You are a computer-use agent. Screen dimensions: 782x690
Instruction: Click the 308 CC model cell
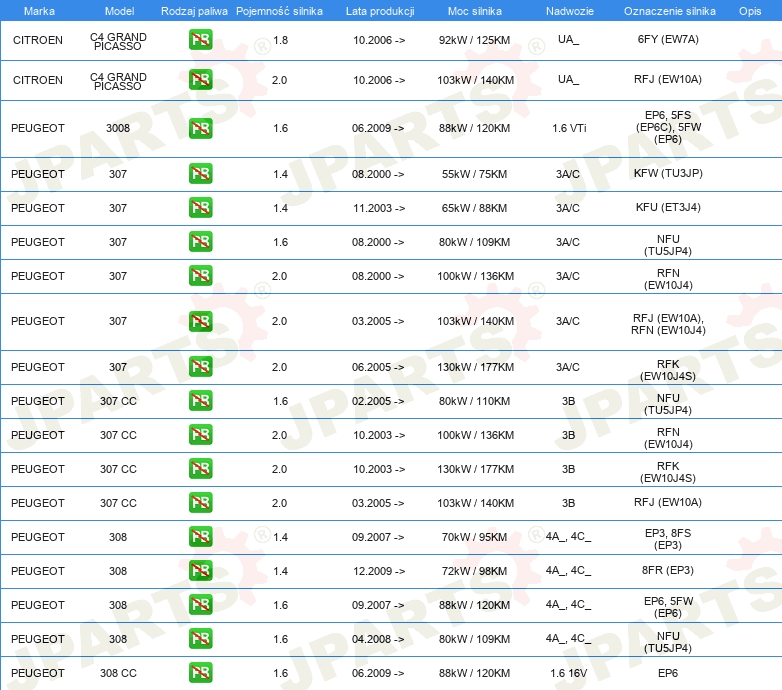pos(118,673)
